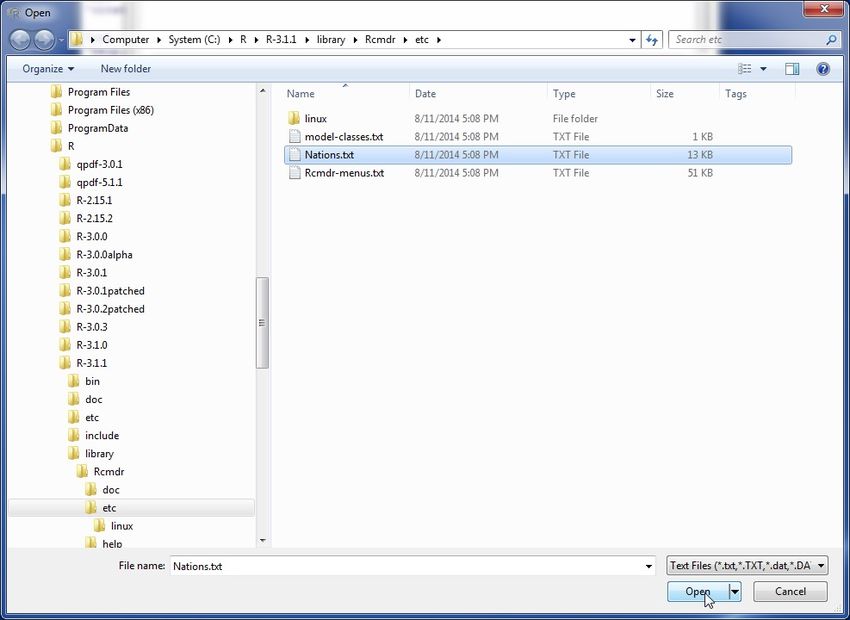Click the bin folder icon in tree
Screen dimensions: 850x620
(74, 381)
